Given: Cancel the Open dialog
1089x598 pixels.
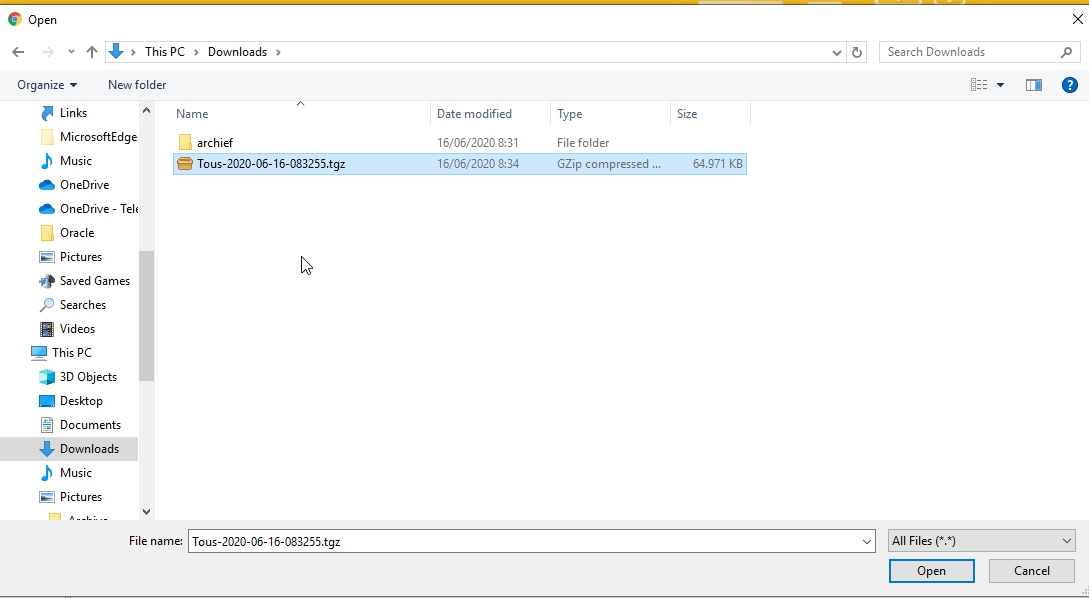Looking at the screenshot, I should click(x=1031, y=571).
